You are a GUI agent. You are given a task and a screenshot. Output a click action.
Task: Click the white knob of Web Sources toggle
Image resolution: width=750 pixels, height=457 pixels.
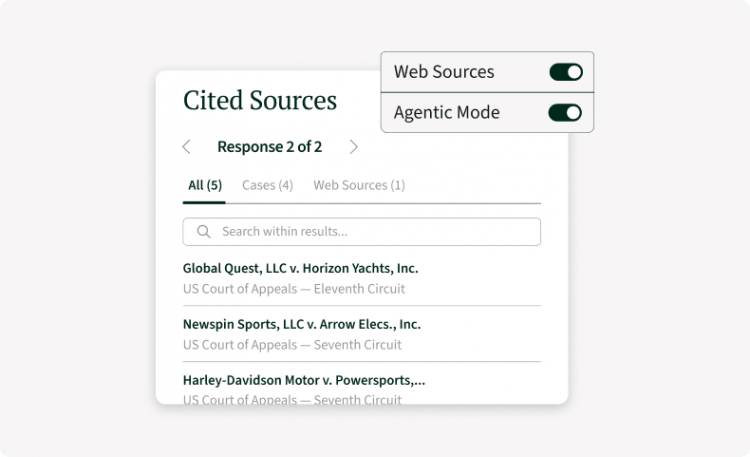(574, 72)
